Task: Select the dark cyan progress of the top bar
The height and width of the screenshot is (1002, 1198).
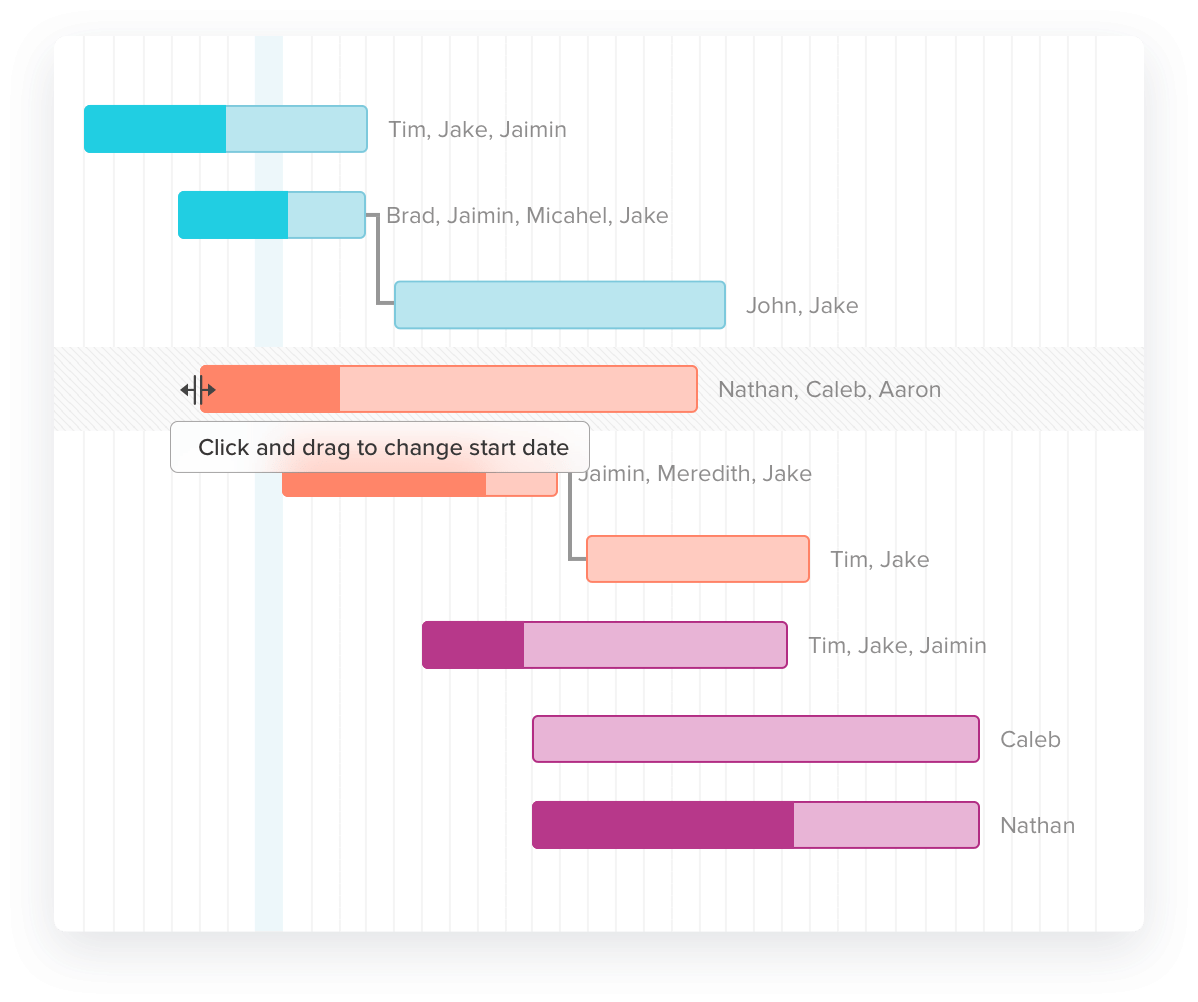Action: 155,129
